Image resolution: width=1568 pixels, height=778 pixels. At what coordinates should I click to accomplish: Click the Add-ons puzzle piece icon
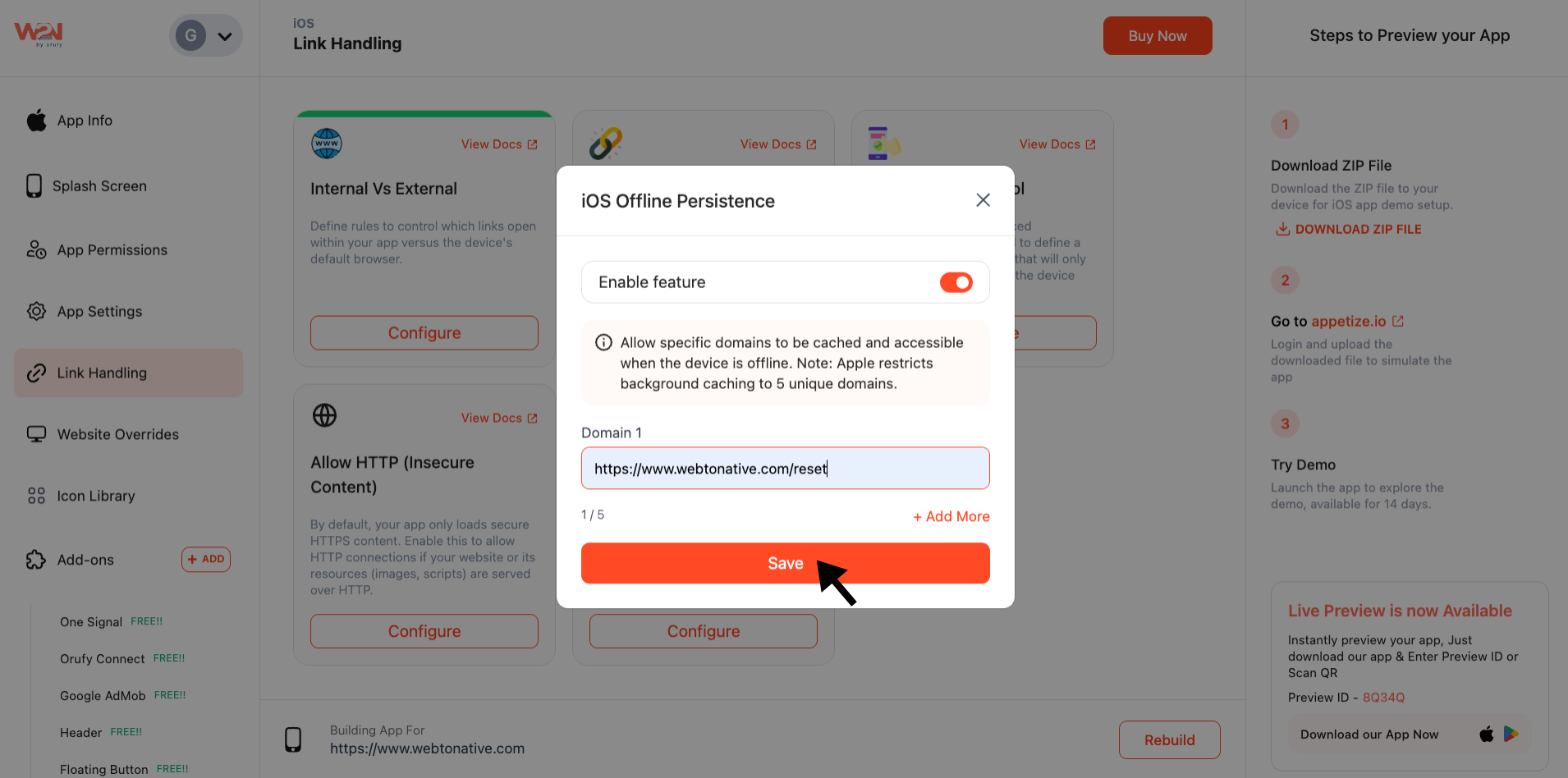coord(36,560)
